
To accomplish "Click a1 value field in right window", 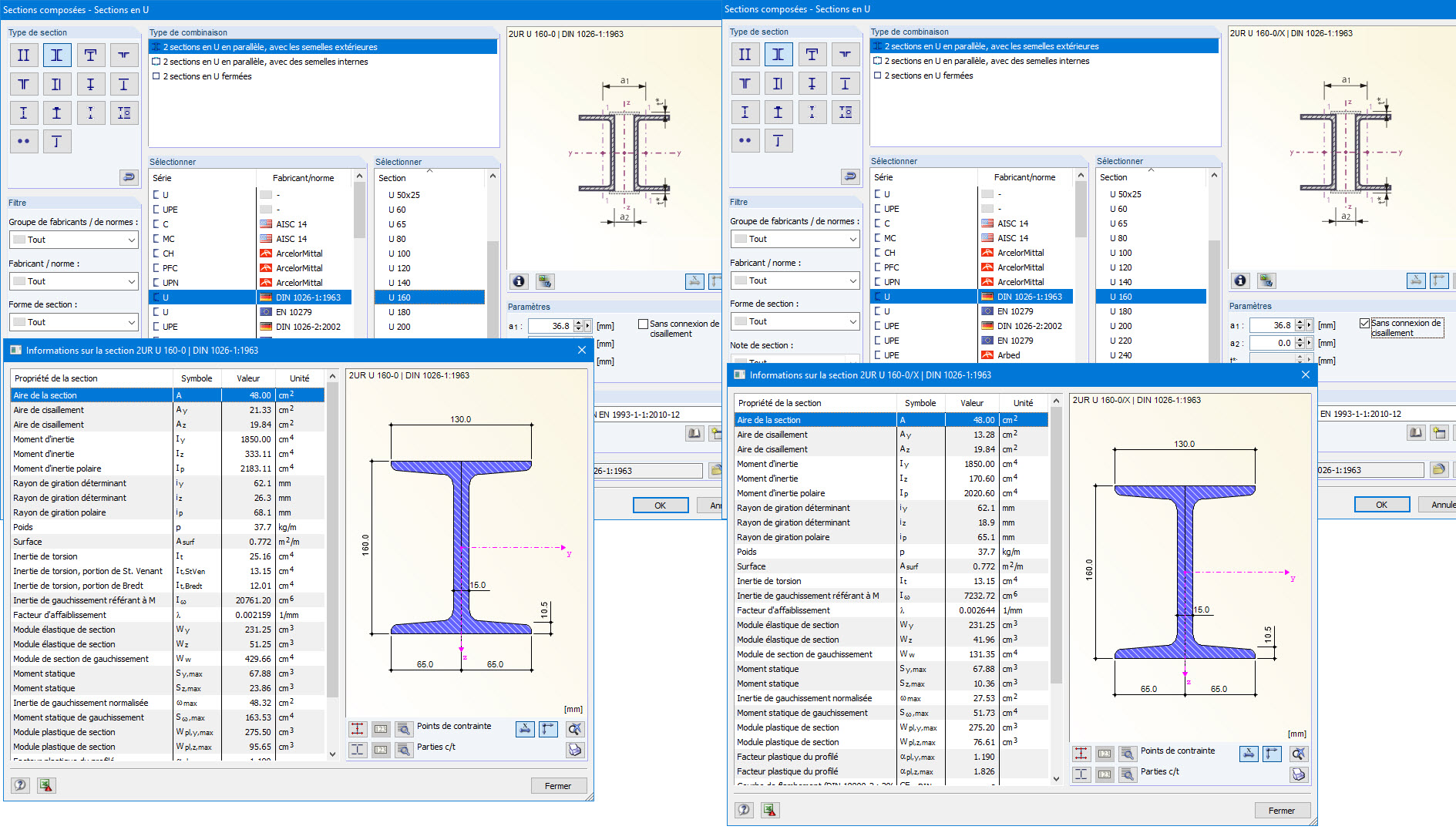I will click(x=1271, y=325).
